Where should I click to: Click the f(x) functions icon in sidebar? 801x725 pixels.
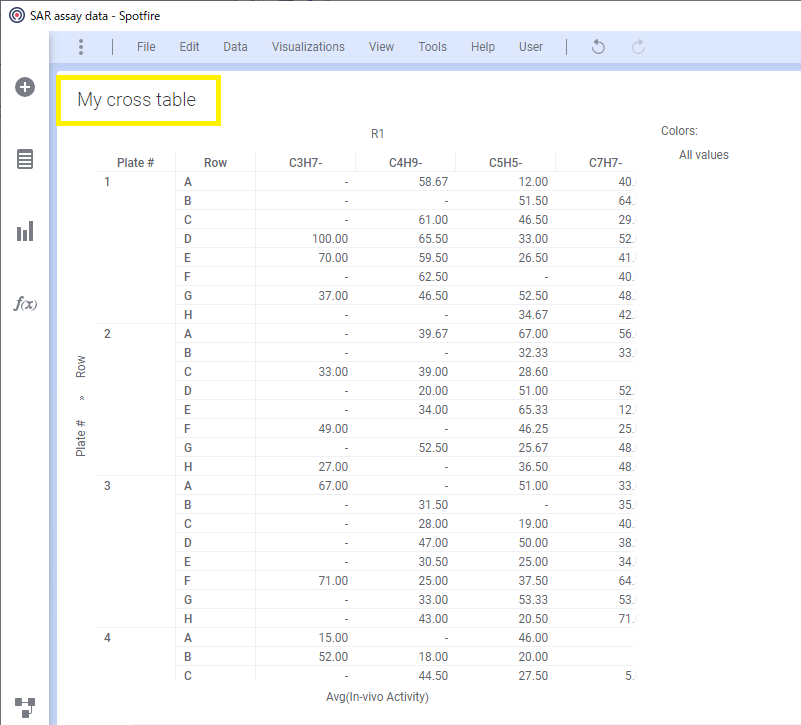(x=24, y=303)
